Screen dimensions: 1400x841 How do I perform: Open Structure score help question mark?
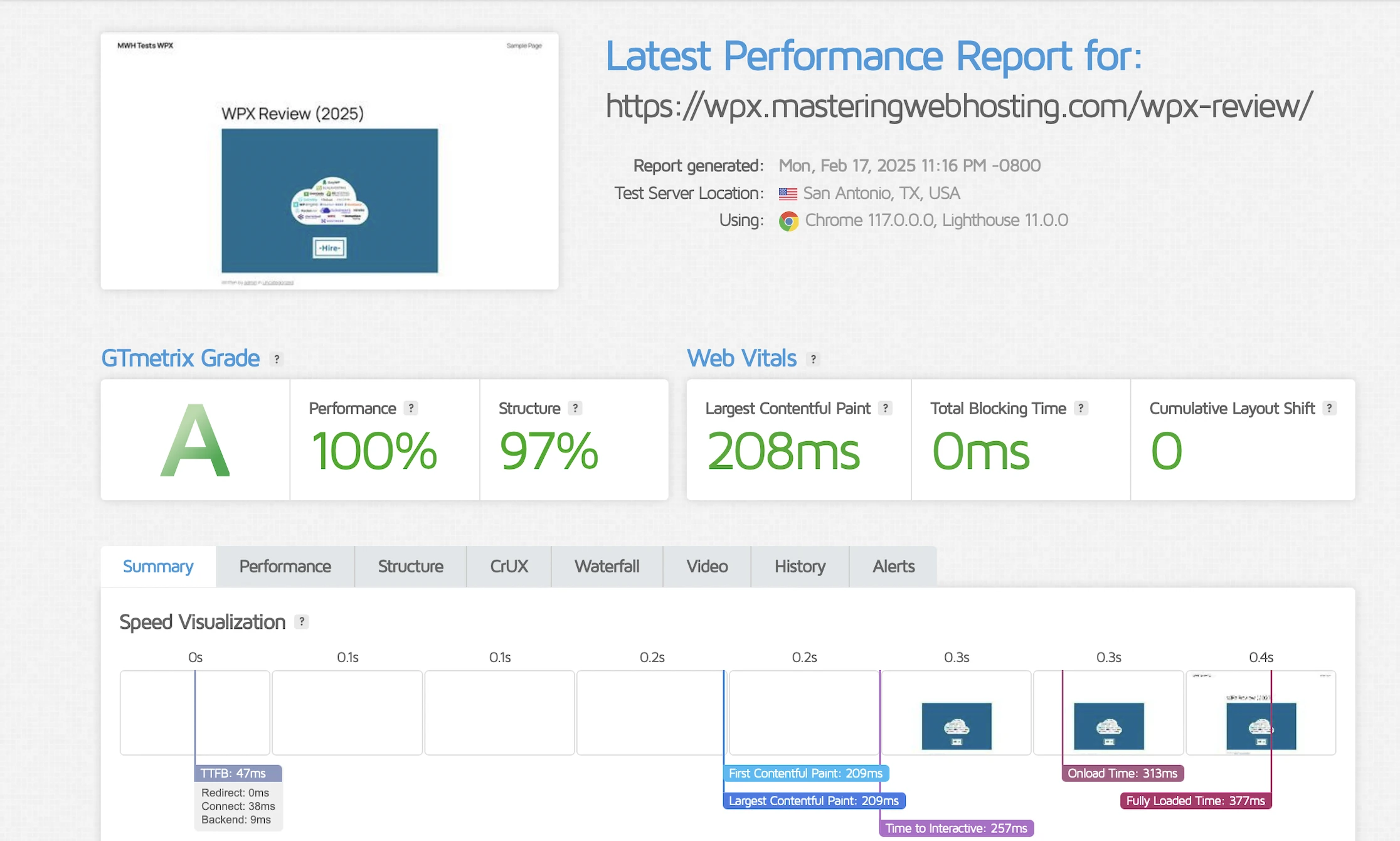point(575,408)
